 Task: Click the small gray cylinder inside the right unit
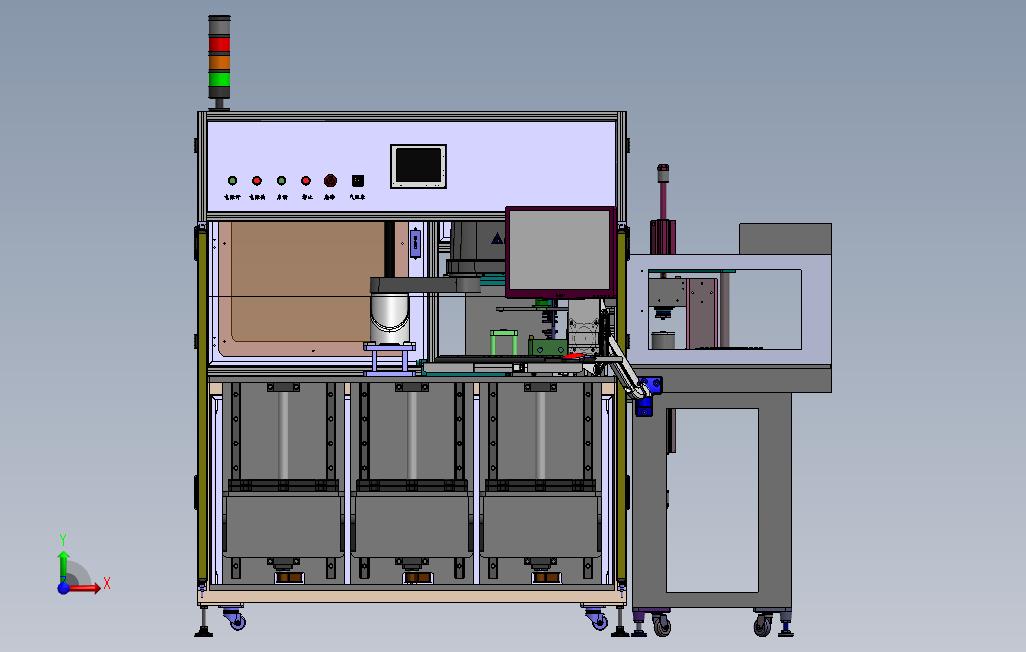[x=663, y=340]
